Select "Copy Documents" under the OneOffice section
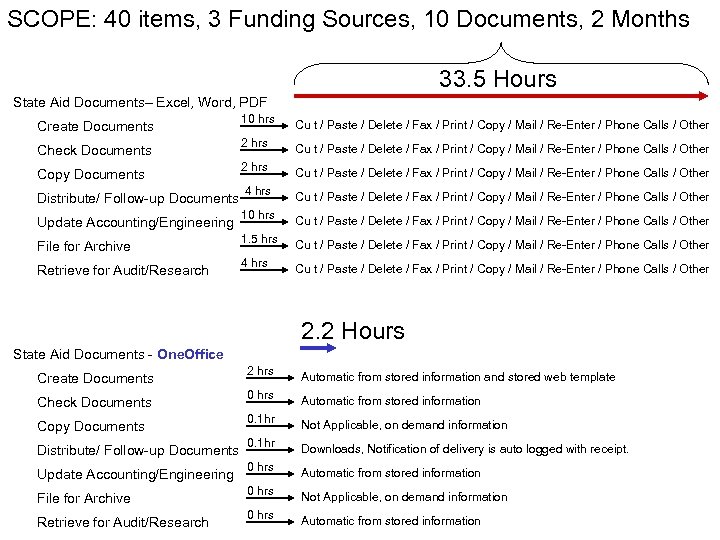The image size is (720, 540). pyautogui.click(x=91, y=427)
